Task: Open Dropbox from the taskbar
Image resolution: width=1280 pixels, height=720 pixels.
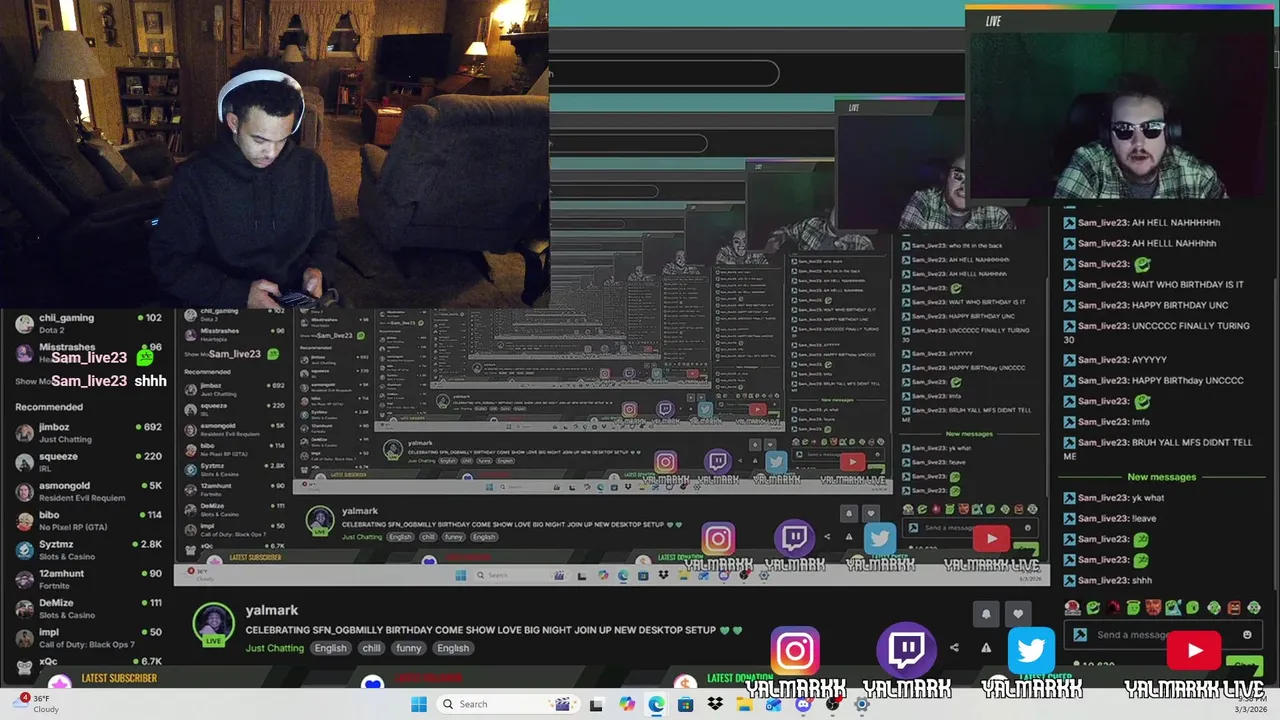Action: [715, 704]
